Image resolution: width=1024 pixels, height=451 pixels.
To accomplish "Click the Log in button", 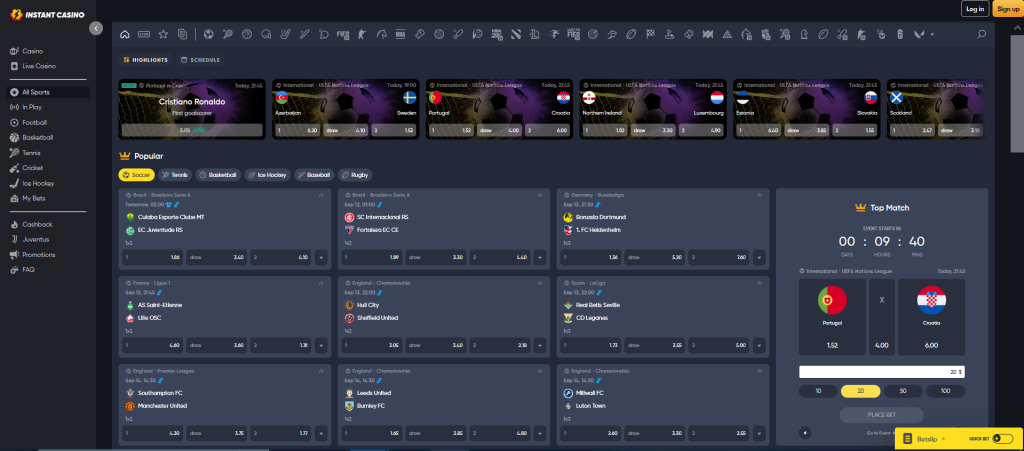I will [x=975, y=9].
